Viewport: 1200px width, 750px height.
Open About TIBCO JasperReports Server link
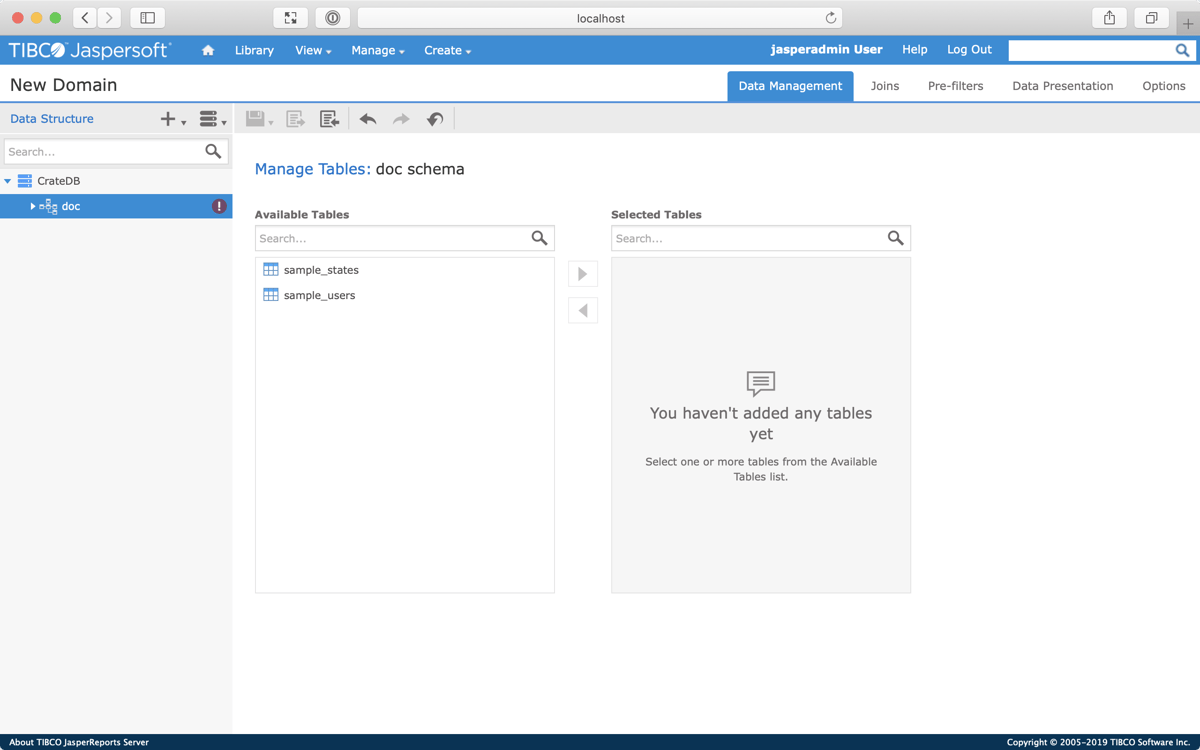click(x=79, y=742)
